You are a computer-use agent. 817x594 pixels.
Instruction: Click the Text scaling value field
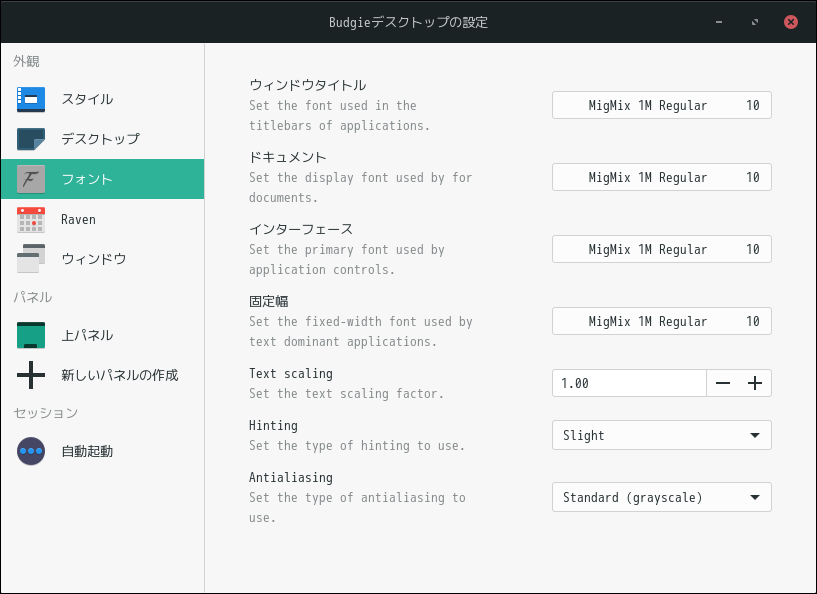point(629,383)
